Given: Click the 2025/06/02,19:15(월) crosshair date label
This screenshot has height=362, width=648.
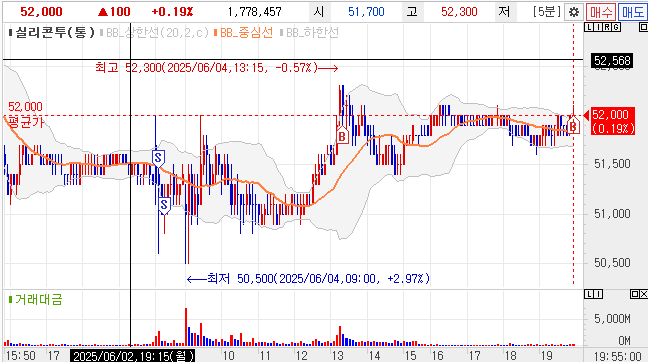Looking at the screenshot, I should click(x=132, y=356).
